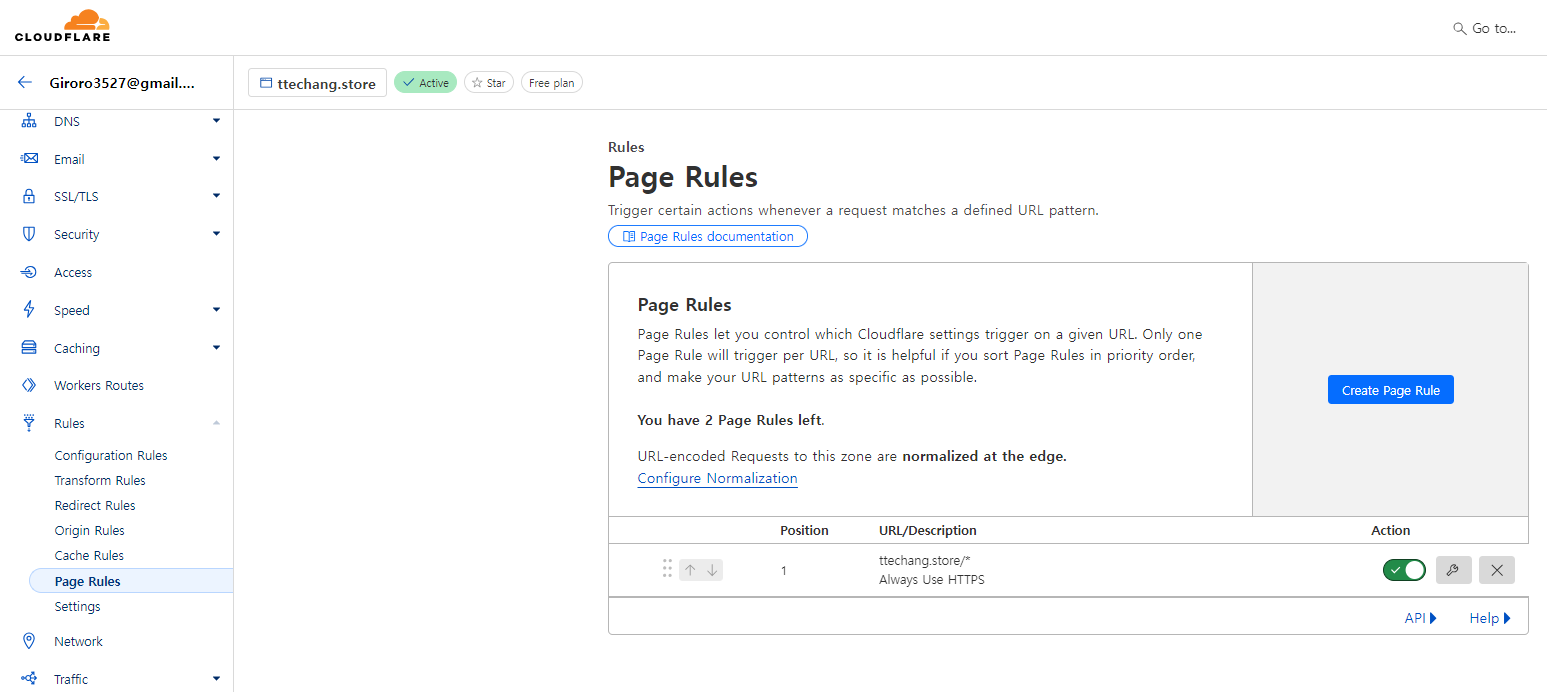Click the Network label in sidebar
The image size is (1547, 692).
(78, 641)
